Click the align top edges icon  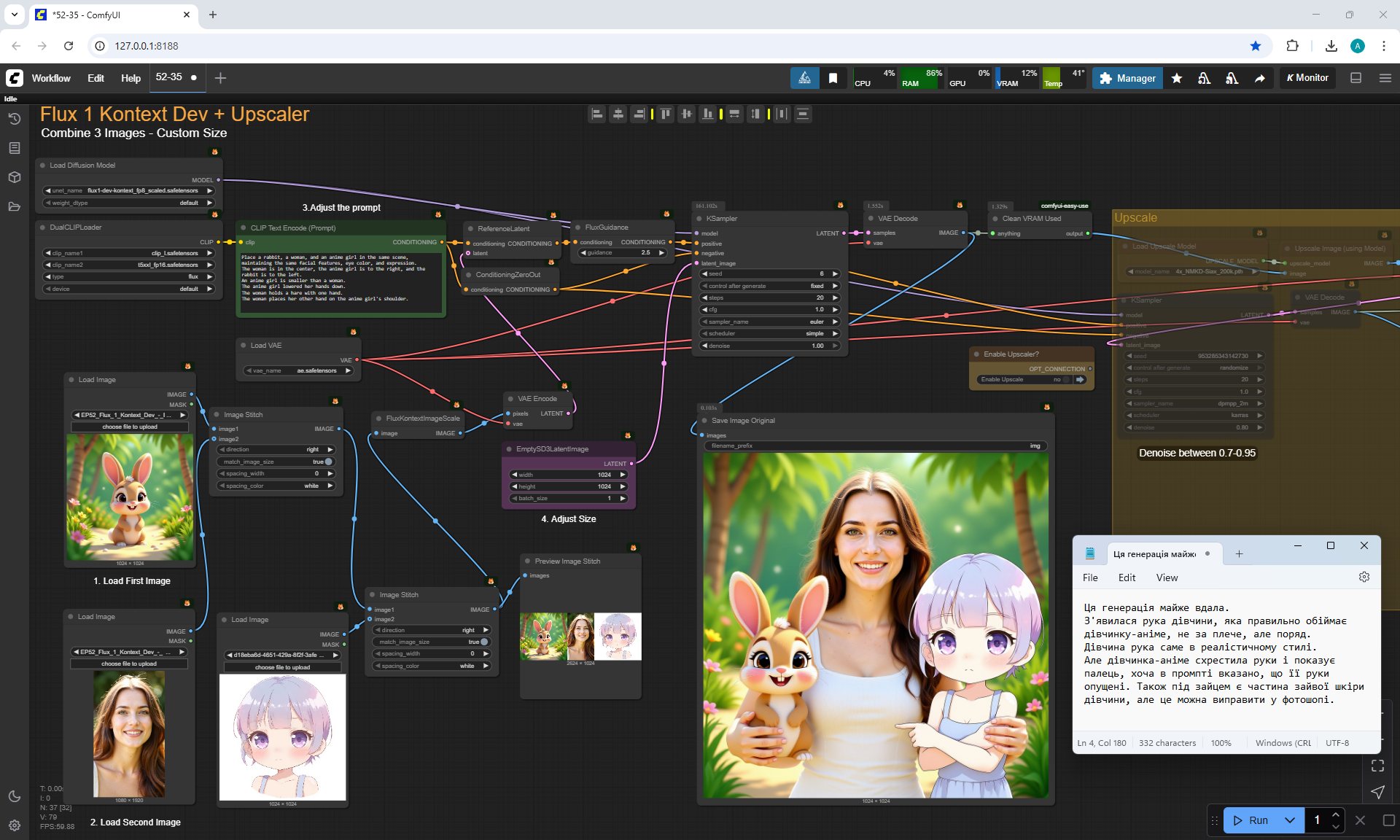click(x=666, y=114)
